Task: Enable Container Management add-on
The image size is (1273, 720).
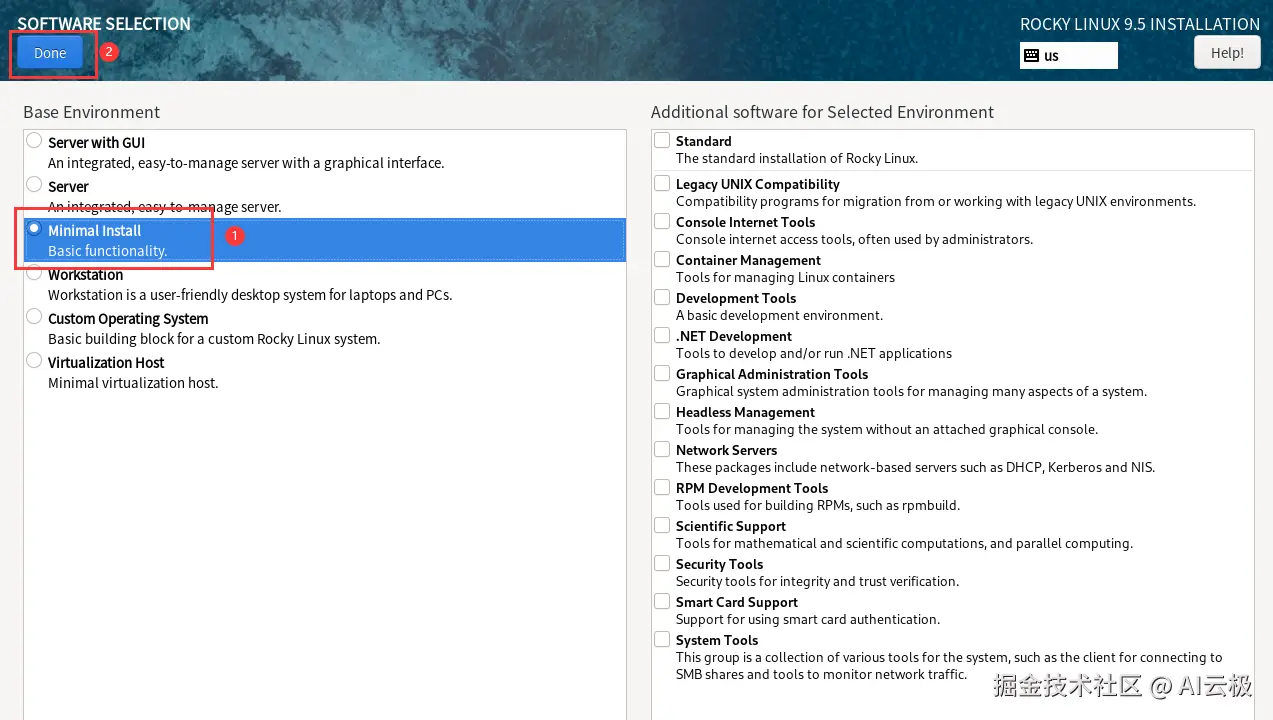Action: tap(662, 259)
